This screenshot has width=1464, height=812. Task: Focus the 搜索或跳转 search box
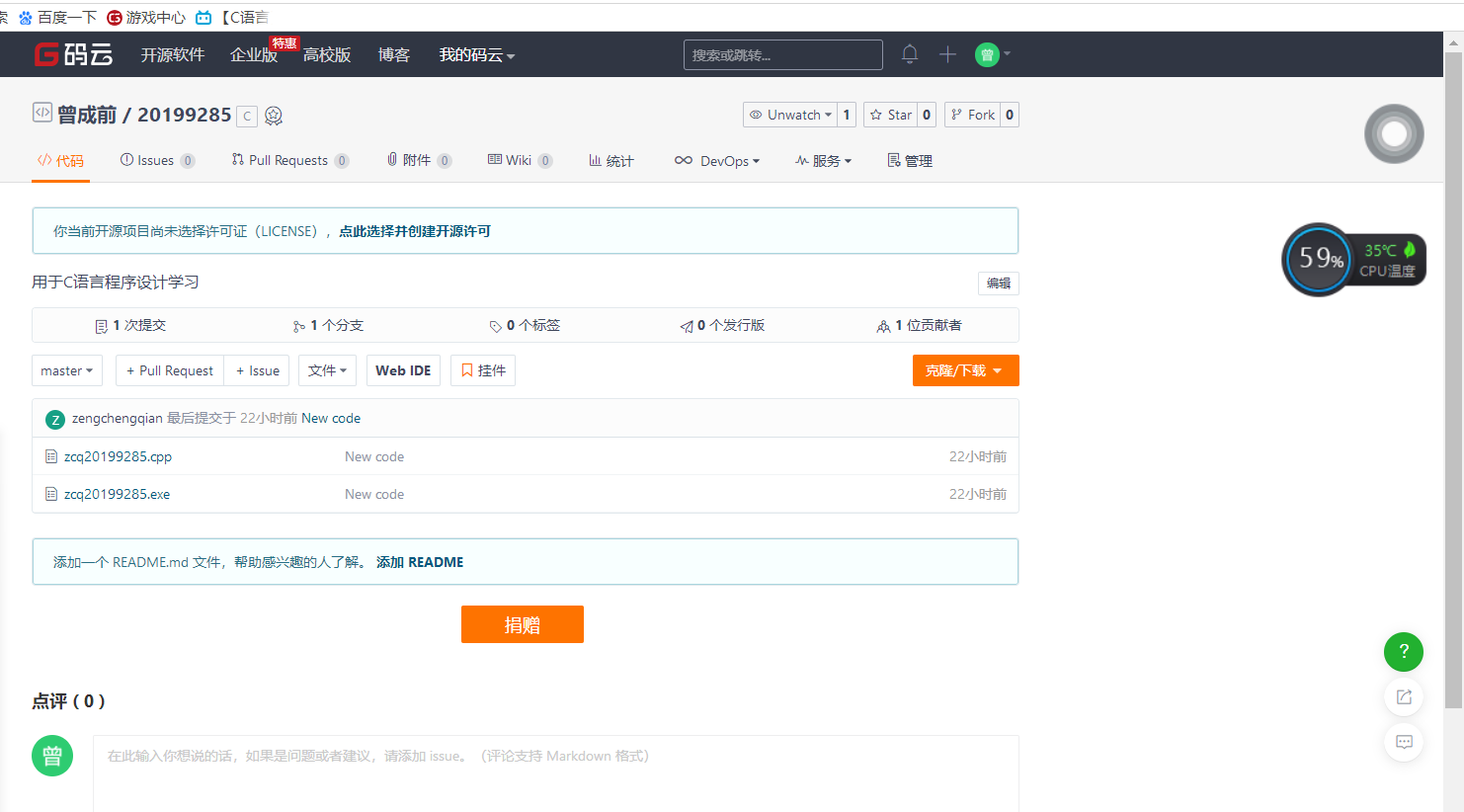(x=783, y=55)
